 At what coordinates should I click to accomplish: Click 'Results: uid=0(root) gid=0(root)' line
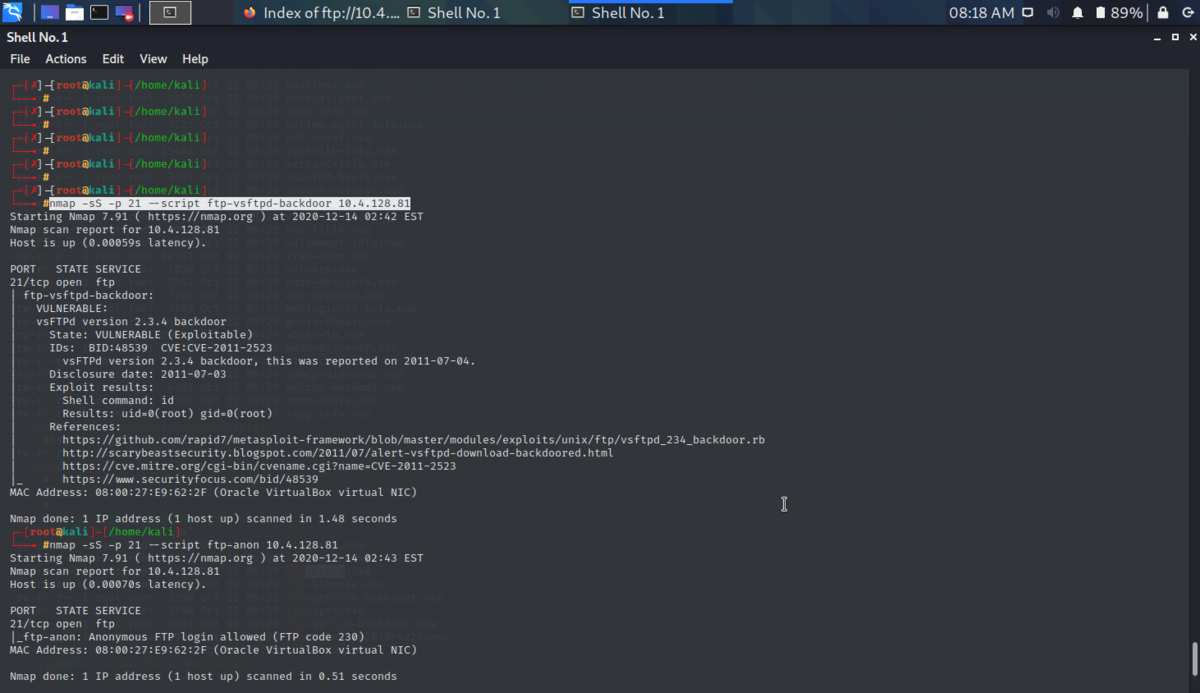(167, 413)
